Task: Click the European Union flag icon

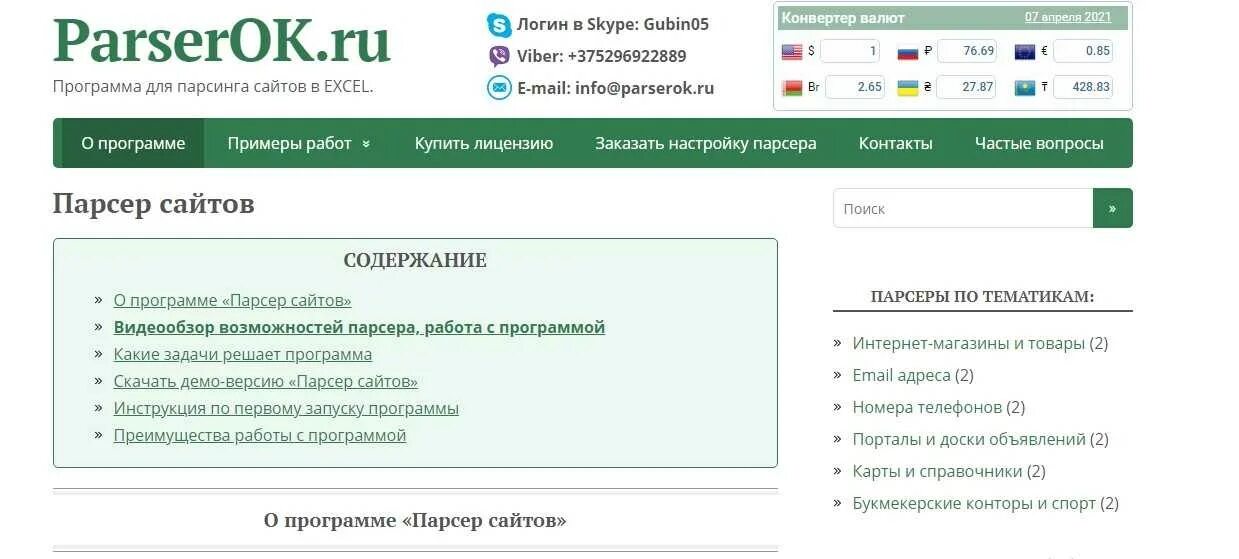Action: [1025, 51]
